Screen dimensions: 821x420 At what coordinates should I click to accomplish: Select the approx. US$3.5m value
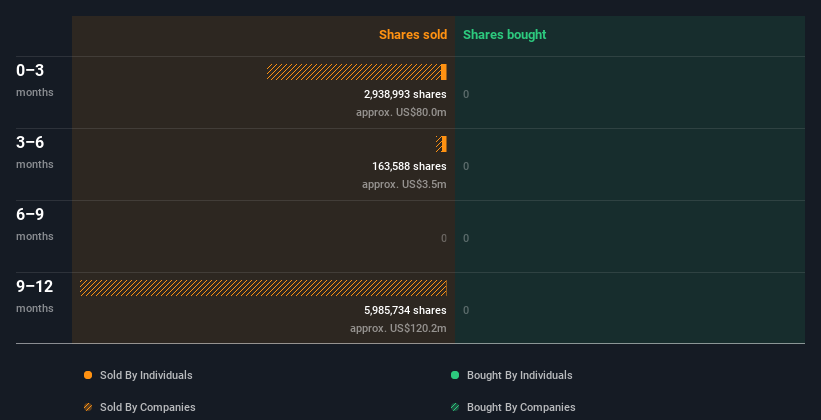tap(404, 184)
